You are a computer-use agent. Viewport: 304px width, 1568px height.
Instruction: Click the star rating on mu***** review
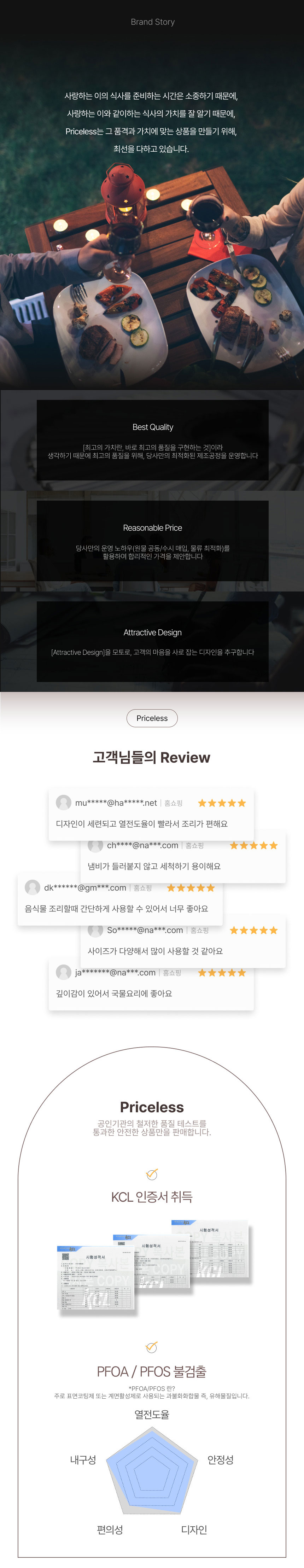222,803
